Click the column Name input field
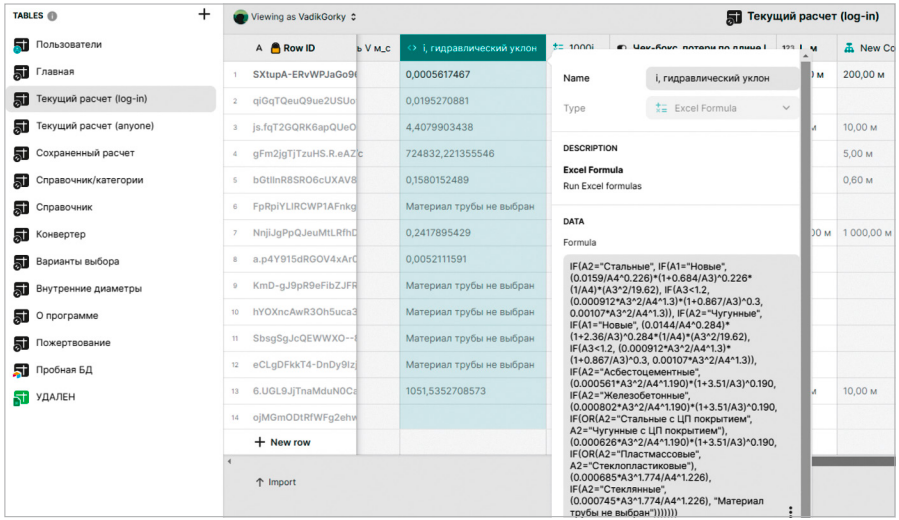Viewport: 899px width, 520px height. pyautogui.click(x=722, y=79)
